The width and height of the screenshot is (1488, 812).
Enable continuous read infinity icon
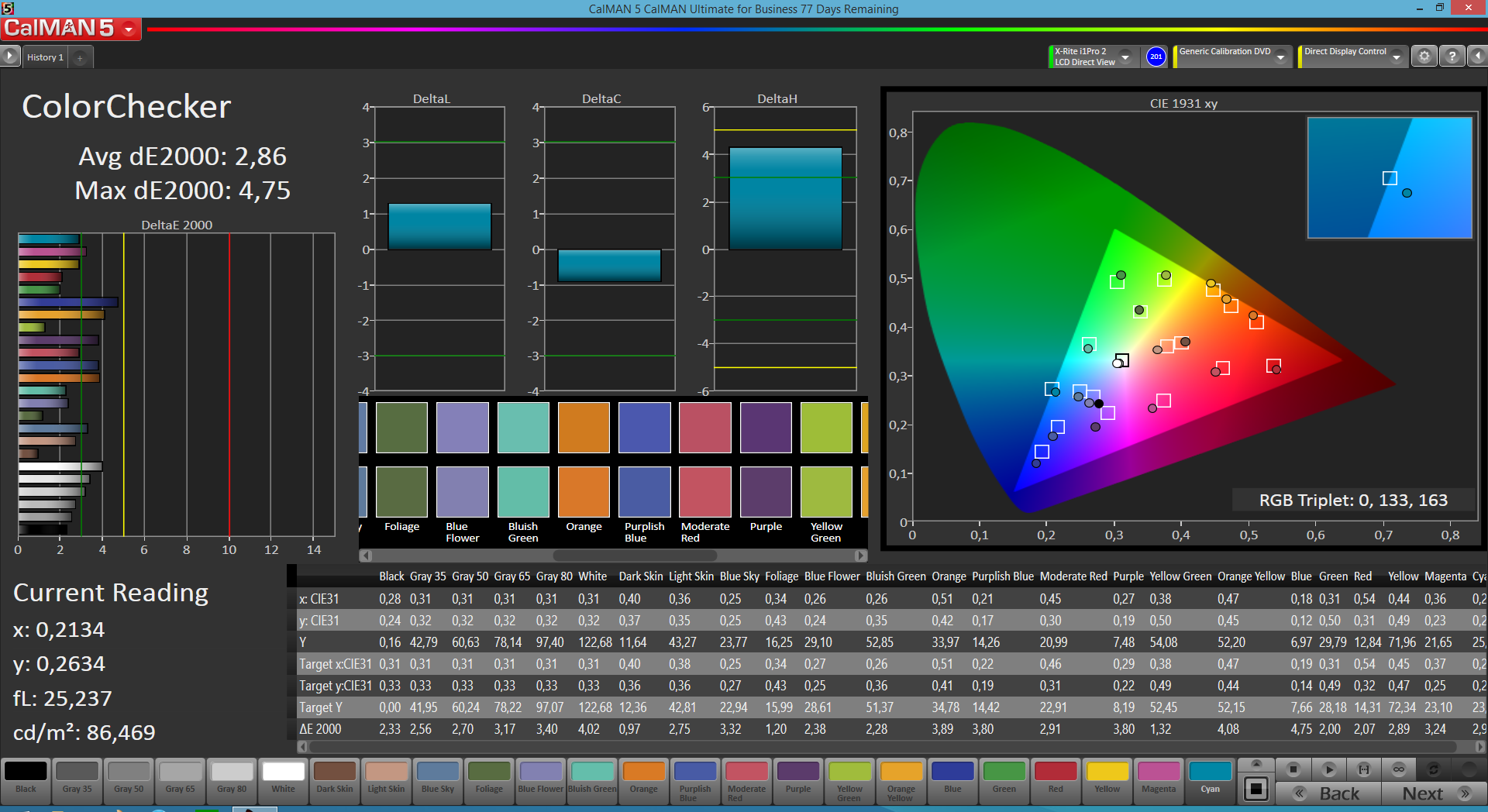coord(1398,769)
